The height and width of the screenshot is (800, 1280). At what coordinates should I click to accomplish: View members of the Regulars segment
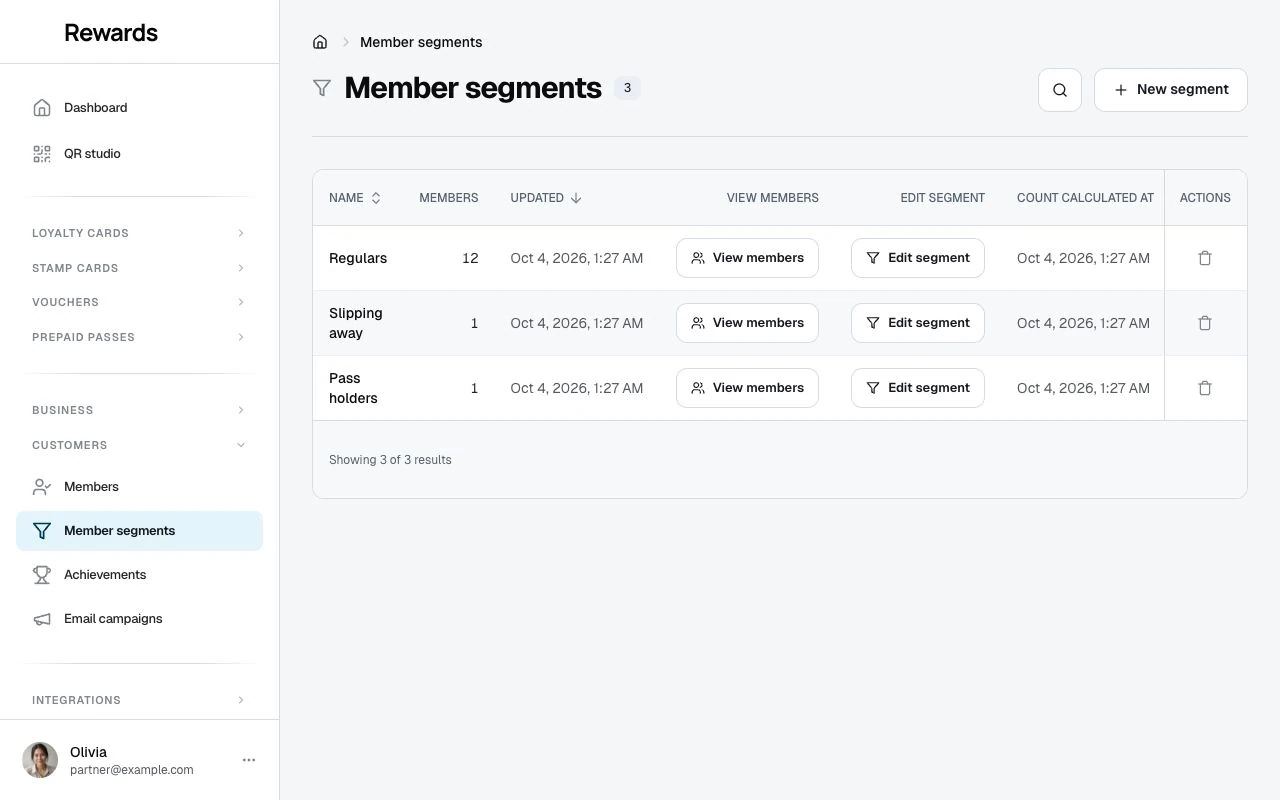(747, 258)
